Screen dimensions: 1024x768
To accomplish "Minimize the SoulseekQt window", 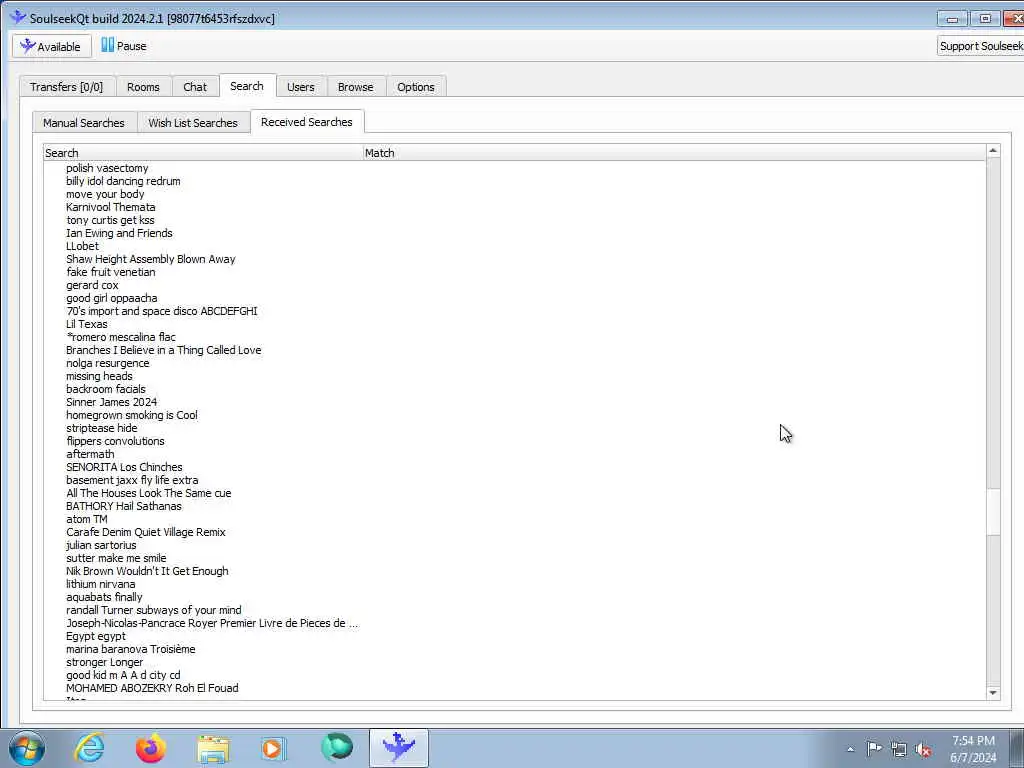I will coord(952,19).
